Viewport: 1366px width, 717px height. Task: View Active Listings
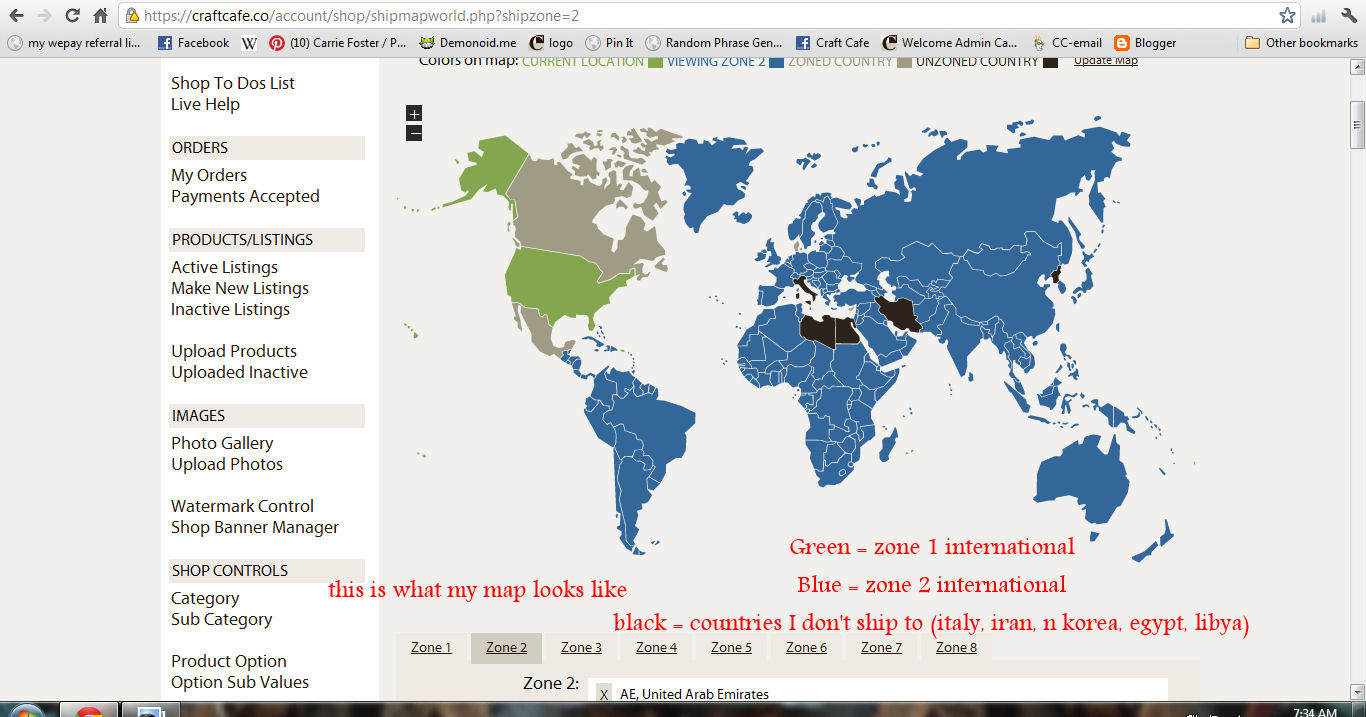coord(224,267)
